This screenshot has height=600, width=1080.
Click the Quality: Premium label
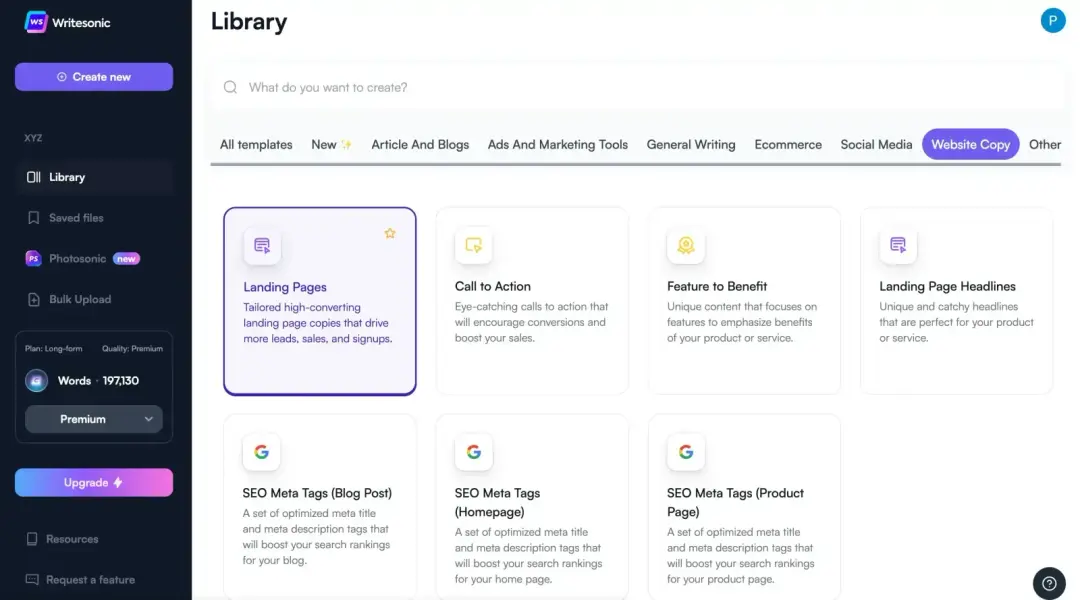(x=132, y=349)
